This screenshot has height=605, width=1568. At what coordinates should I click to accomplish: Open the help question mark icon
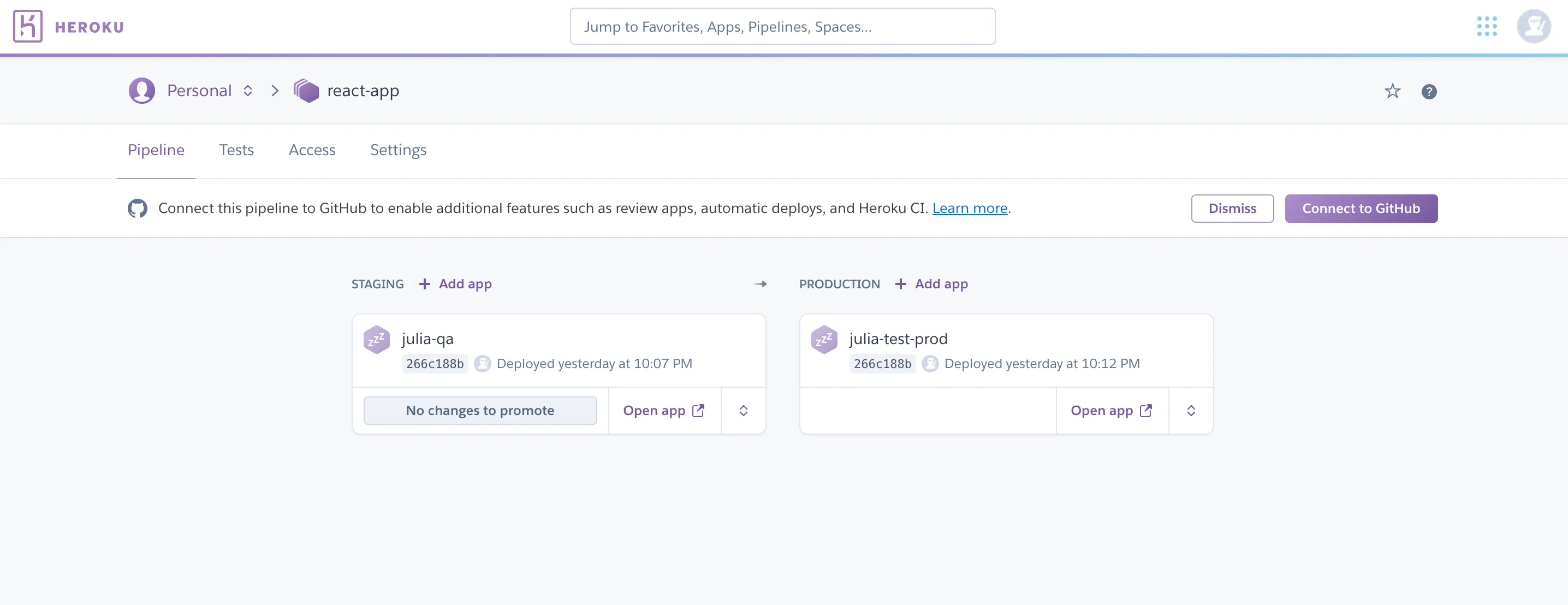(1429, 91)
